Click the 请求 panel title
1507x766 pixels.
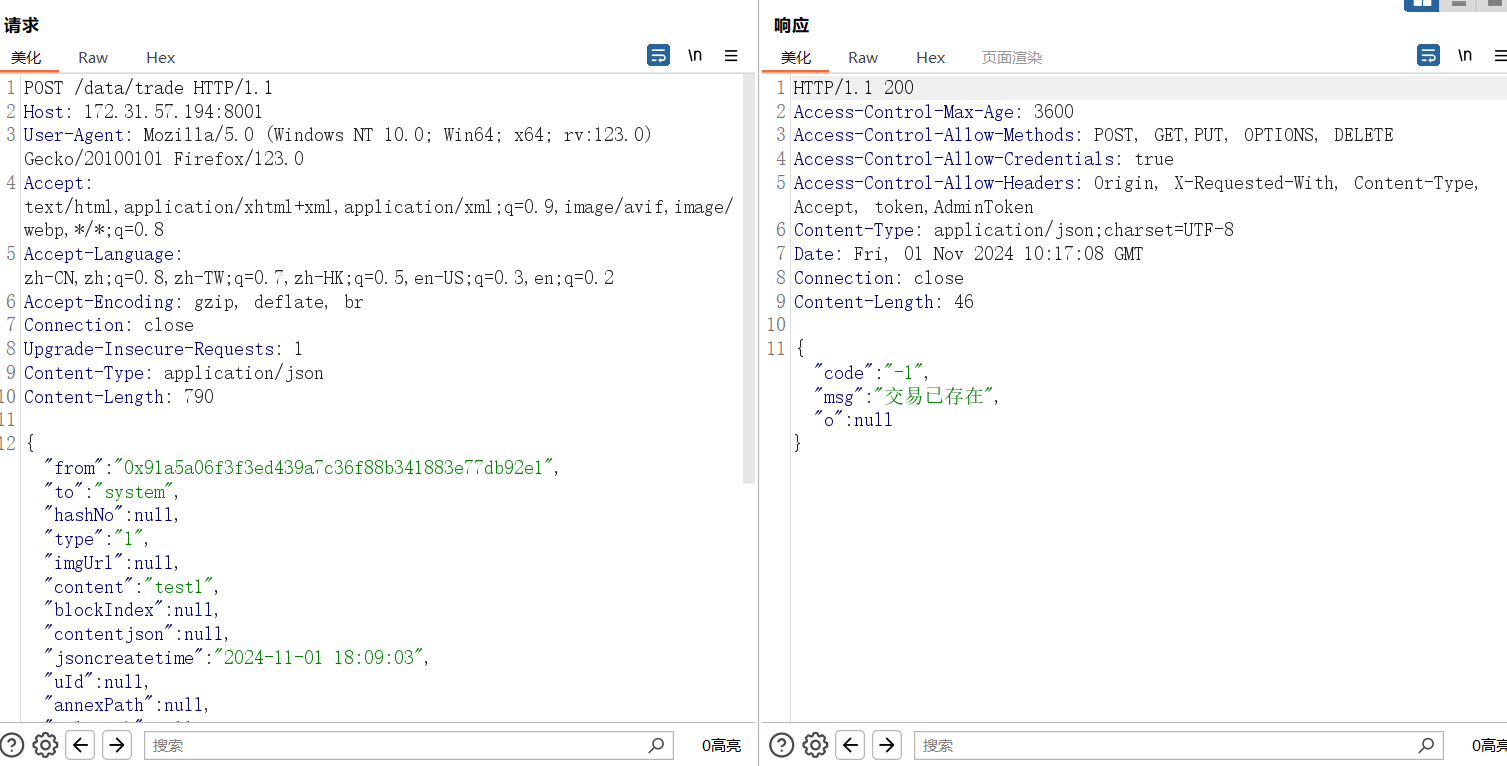coord(21,25)
